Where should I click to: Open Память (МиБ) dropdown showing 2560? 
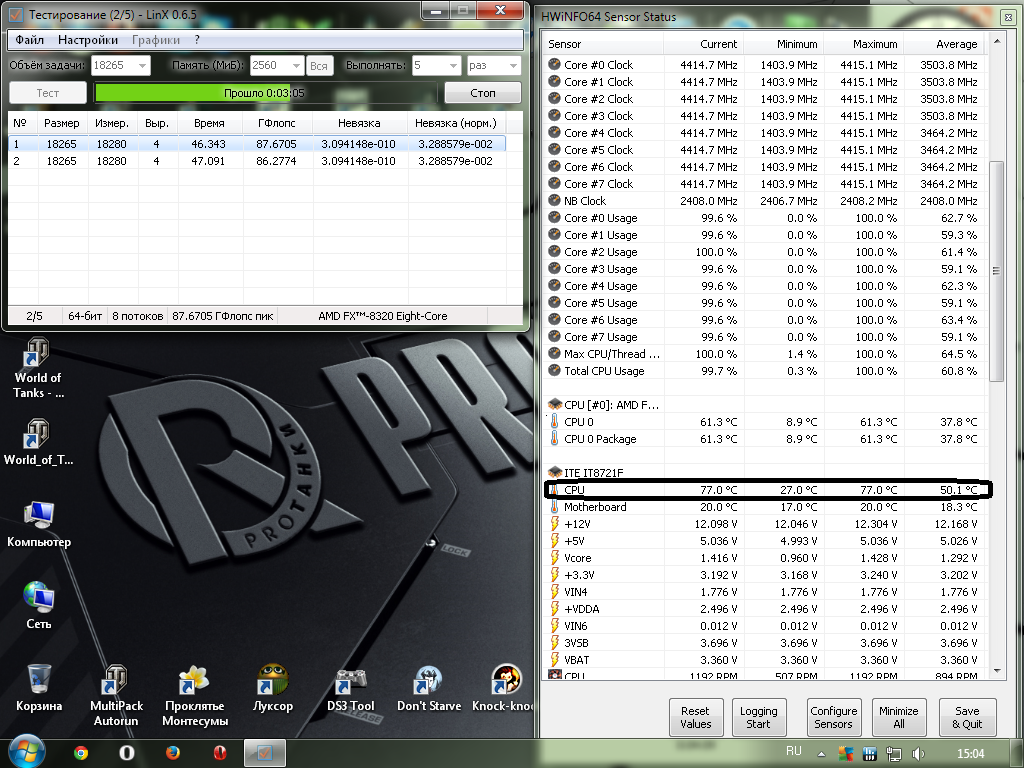tap(277, 65)
